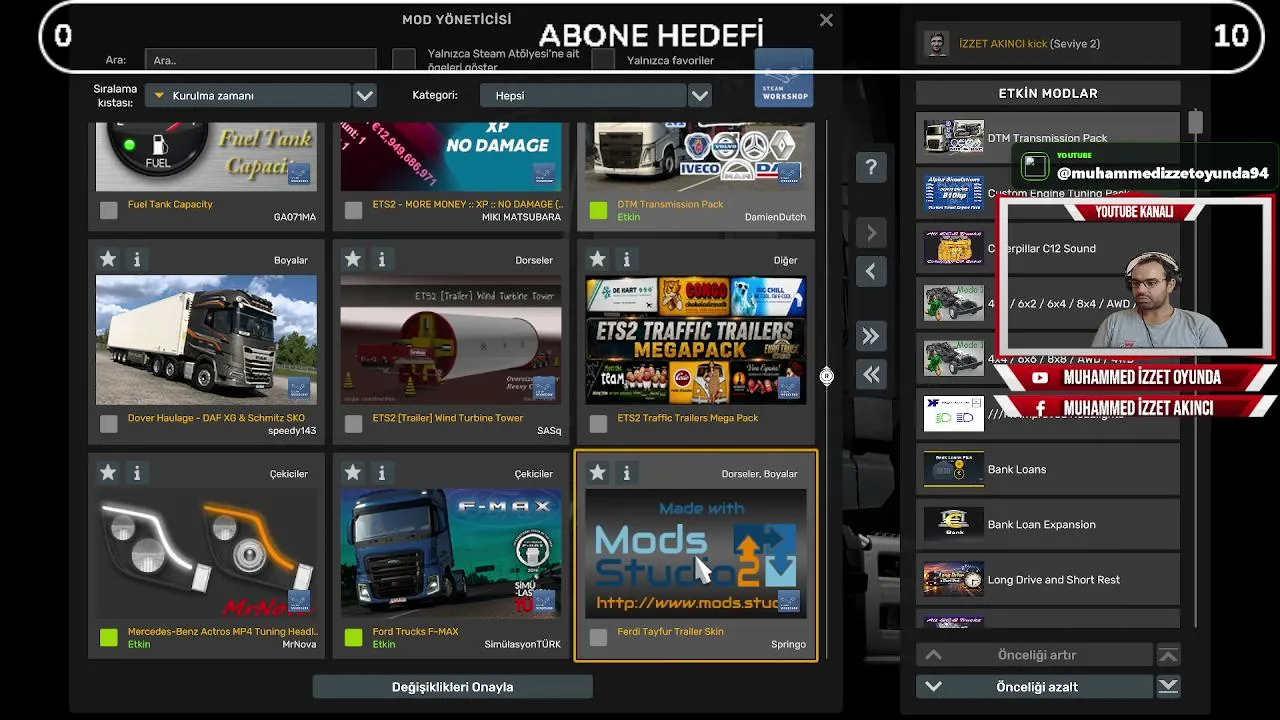Expand the arrow next to the Kategori field
Image resolution: width=1280 pixels, height=720 pixels.
[700, 96]
